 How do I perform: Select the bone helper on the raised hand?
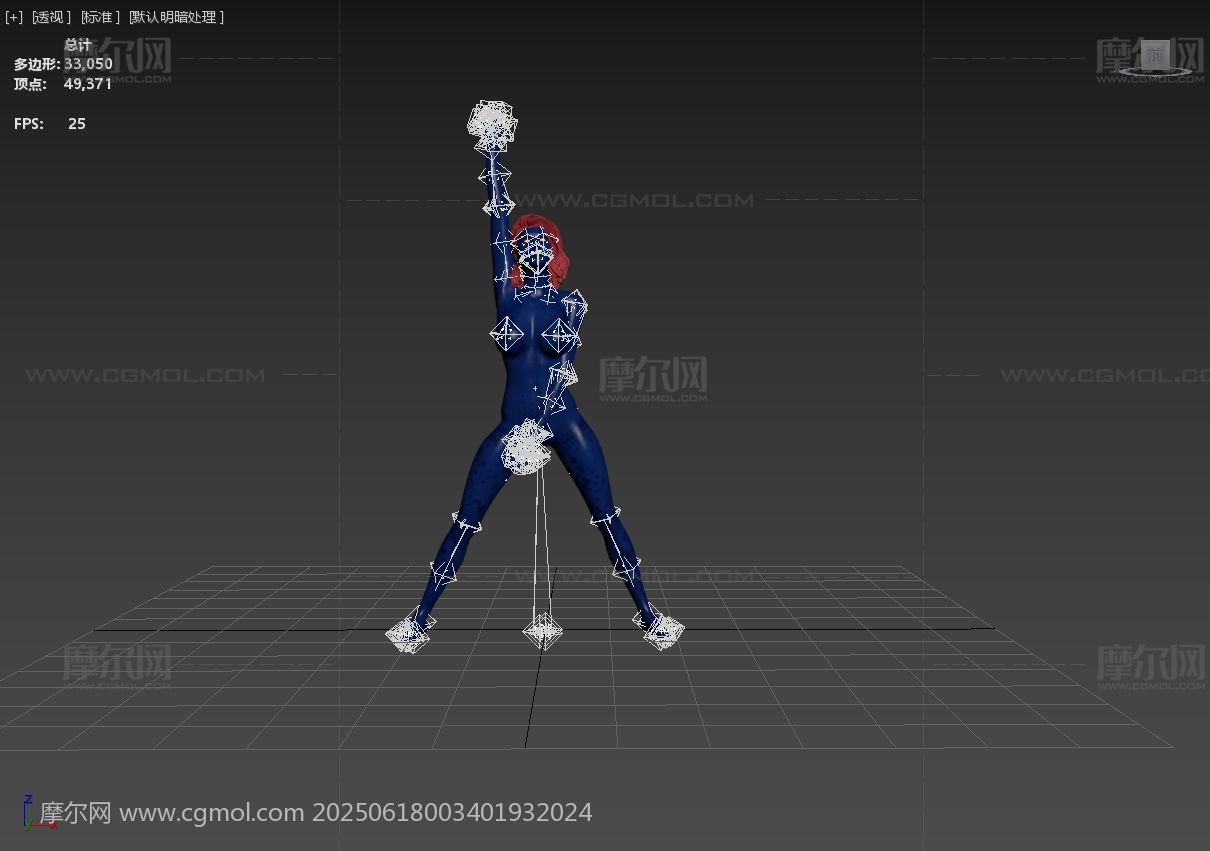click(x=492, y=125)
